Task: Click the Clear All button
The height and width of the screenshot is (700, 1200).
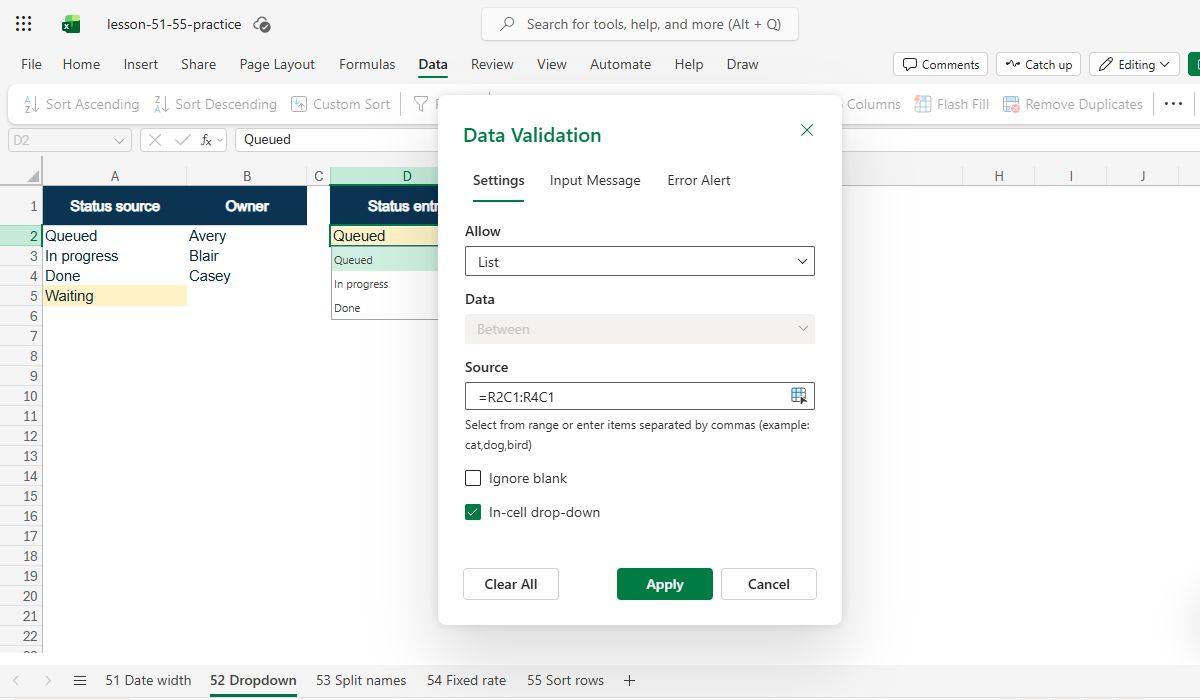Action: click(x=511, y=584)
